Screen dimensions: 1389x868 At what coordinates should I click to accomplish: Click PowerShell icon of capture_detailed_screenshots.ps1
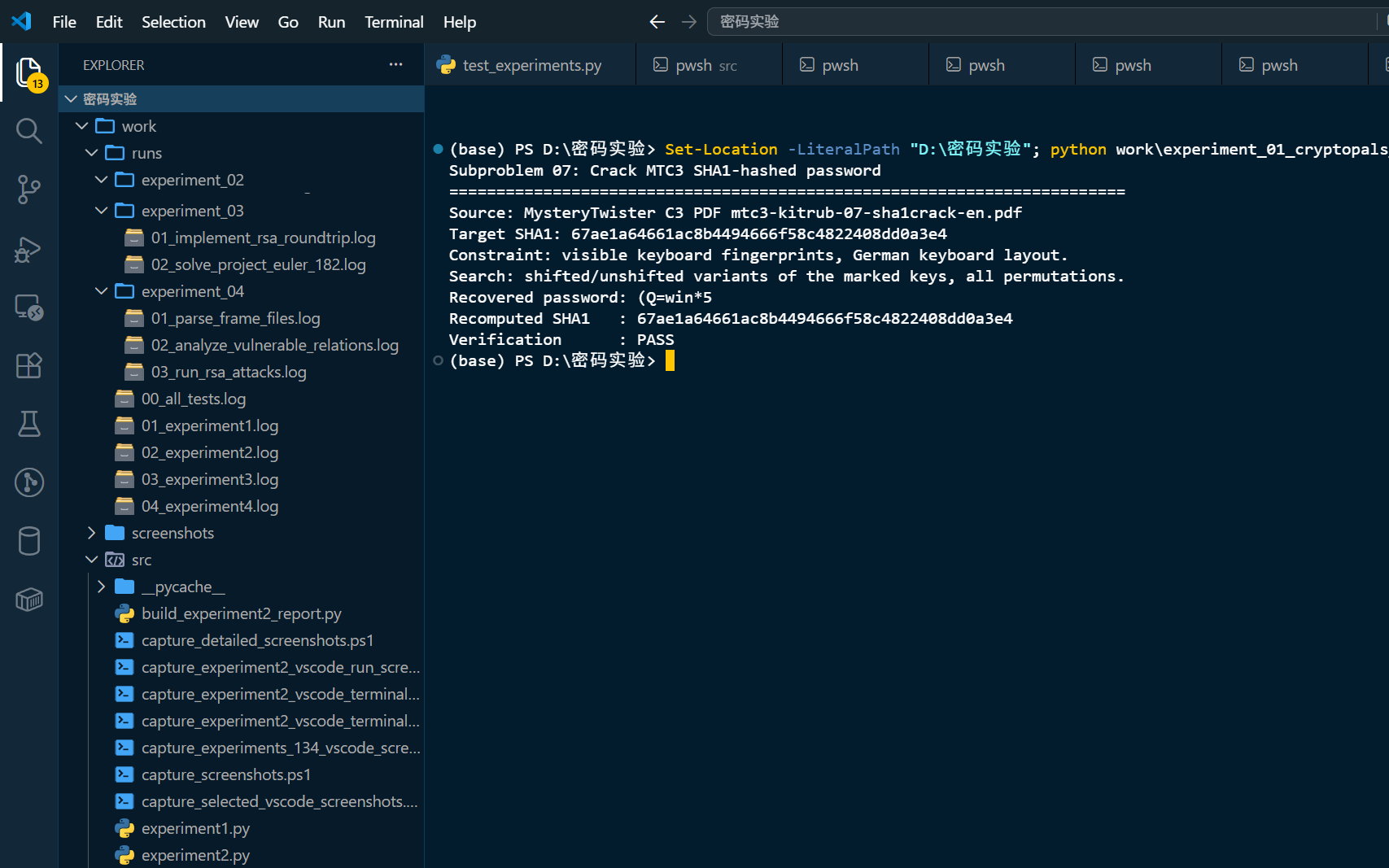pos(124,640)
